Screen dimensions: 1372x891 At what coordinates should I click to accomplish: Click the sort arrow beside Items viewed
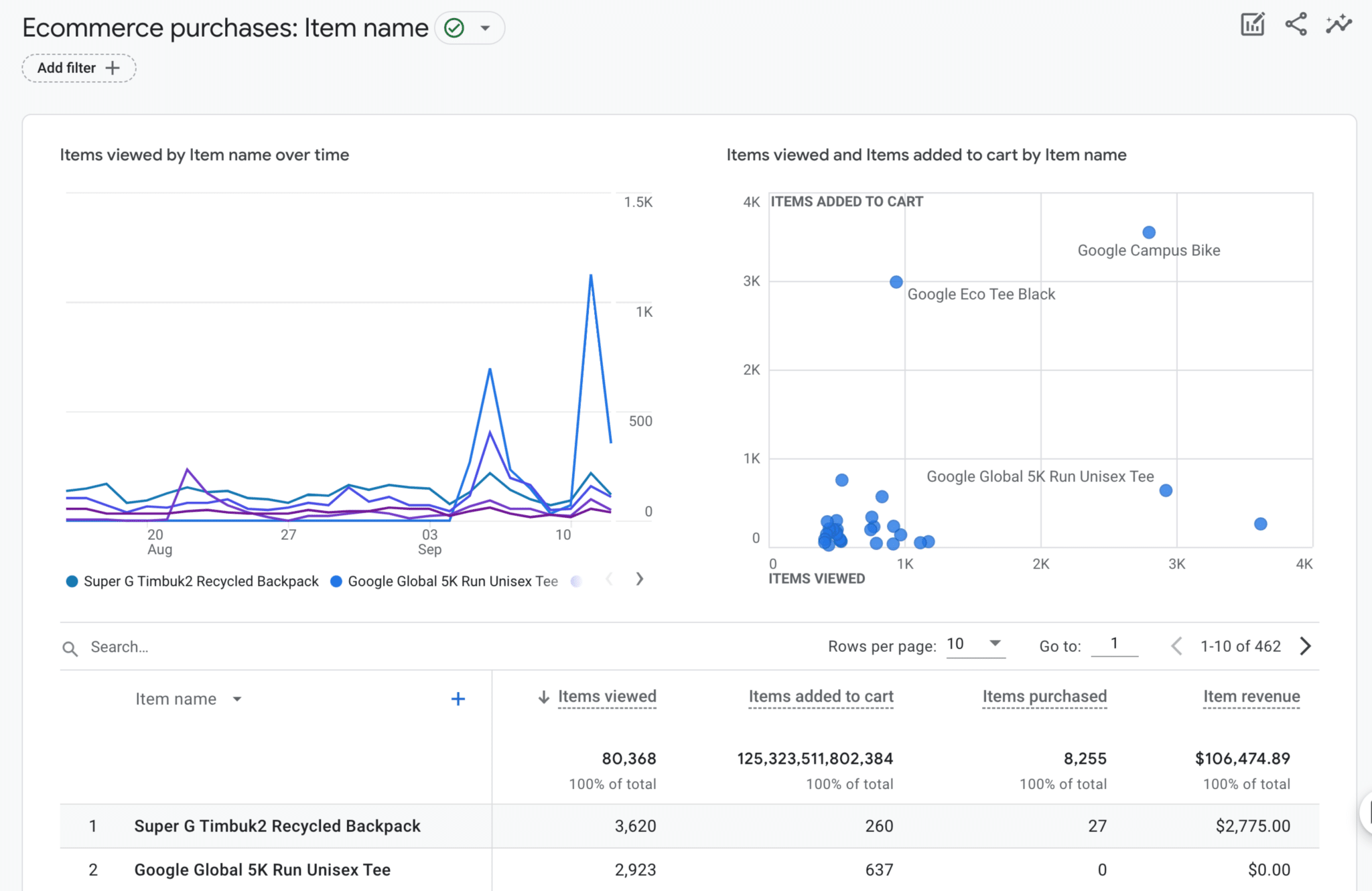[x=544, y=697]
